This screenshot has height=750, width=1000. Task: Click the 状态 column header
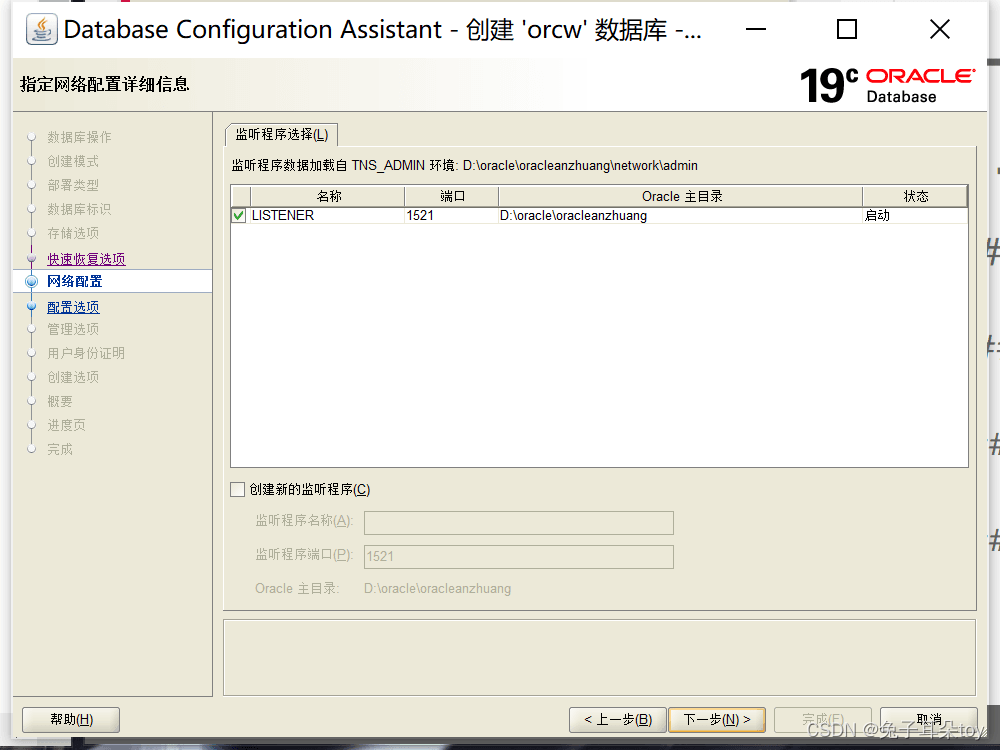click(x=915, y=196)
